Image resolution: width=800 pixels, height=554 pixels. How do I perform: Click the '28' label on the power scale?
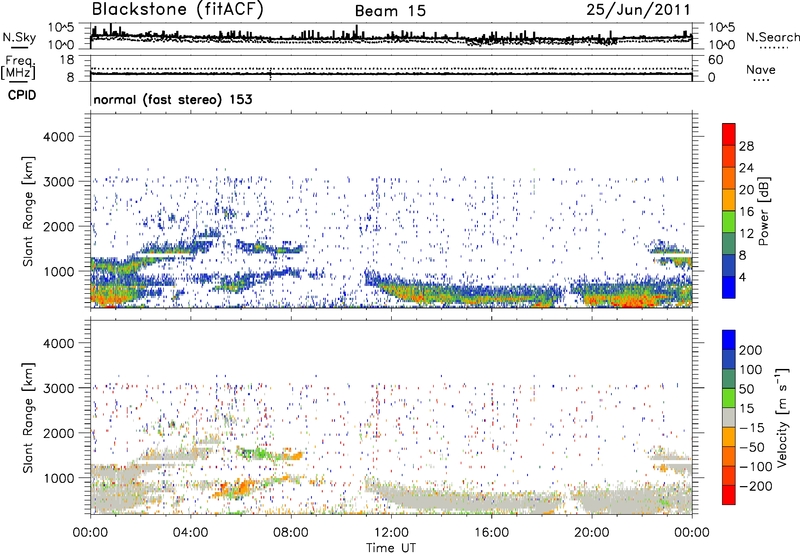(x=746, y=146)
